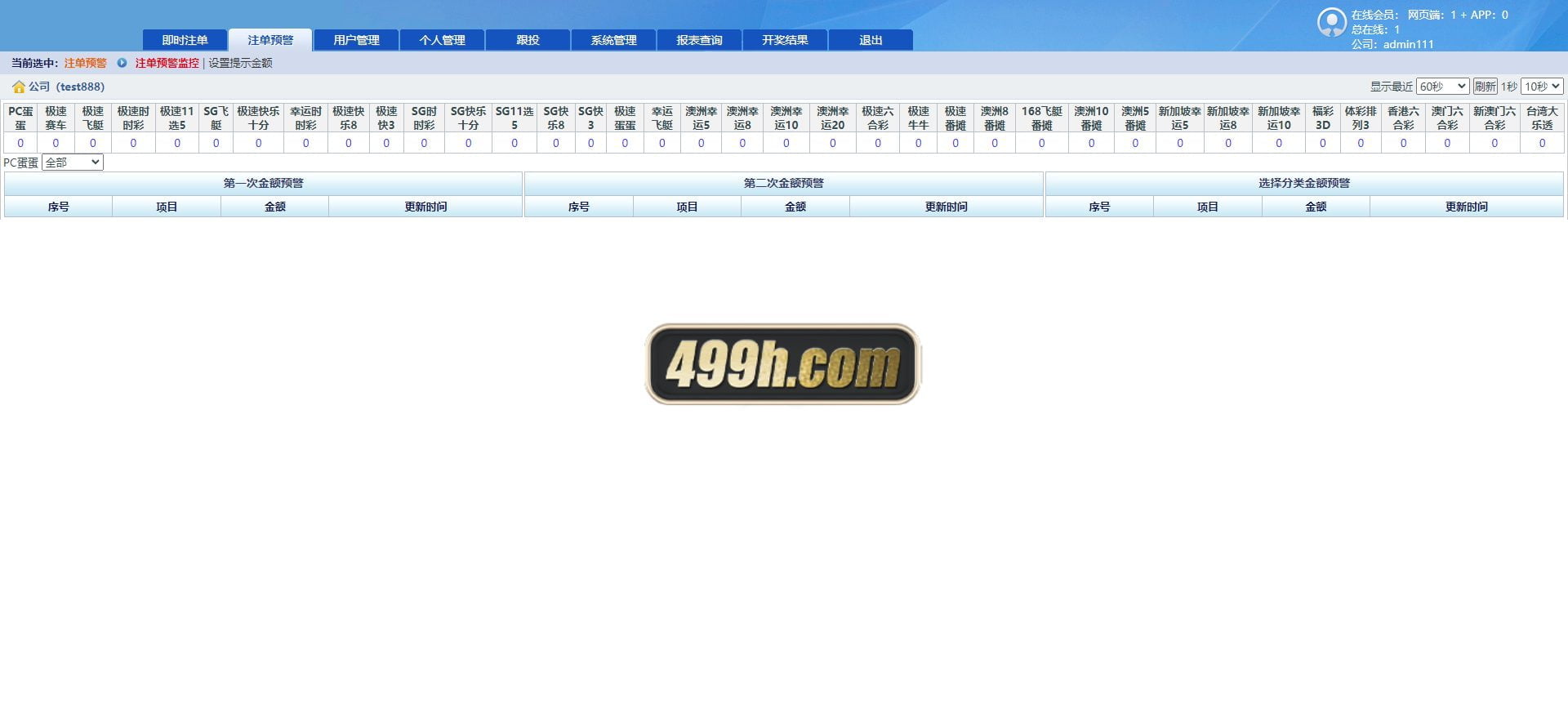Image resolution: width=1568 pixels, height=726 pixels.
Task: Select SG飞艇 lottery column
Action: coord(216,118)
